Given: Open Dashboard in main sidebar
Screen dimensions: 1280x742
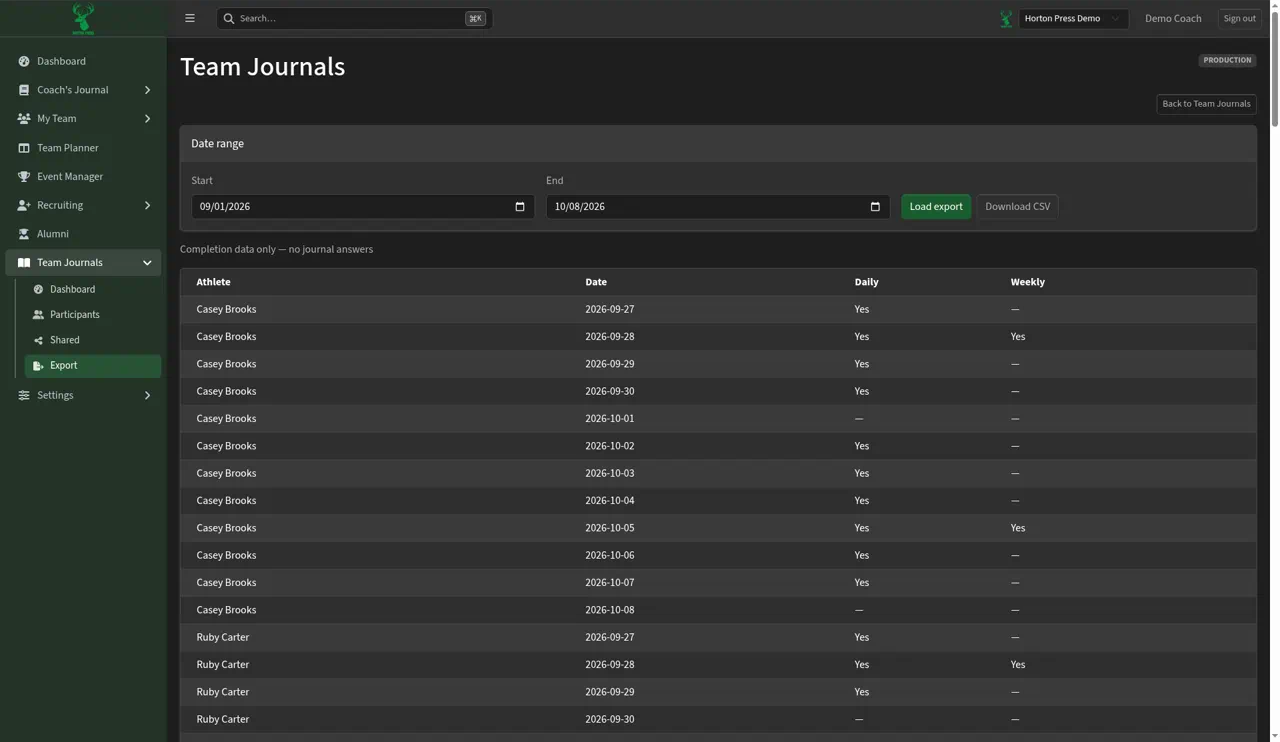Looking at the screenshot, I should click(83, 61).
